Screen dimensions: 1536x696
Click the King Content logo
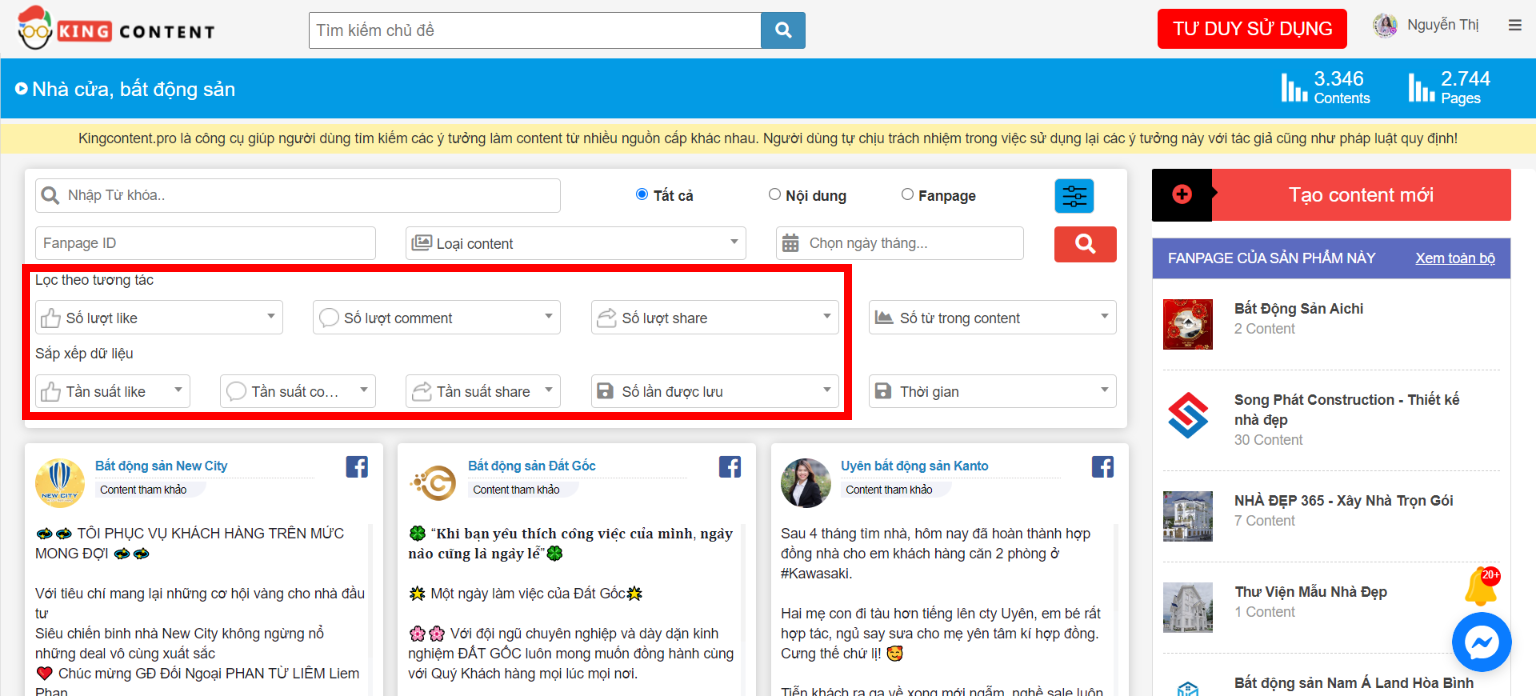click(x=115, y=28)
